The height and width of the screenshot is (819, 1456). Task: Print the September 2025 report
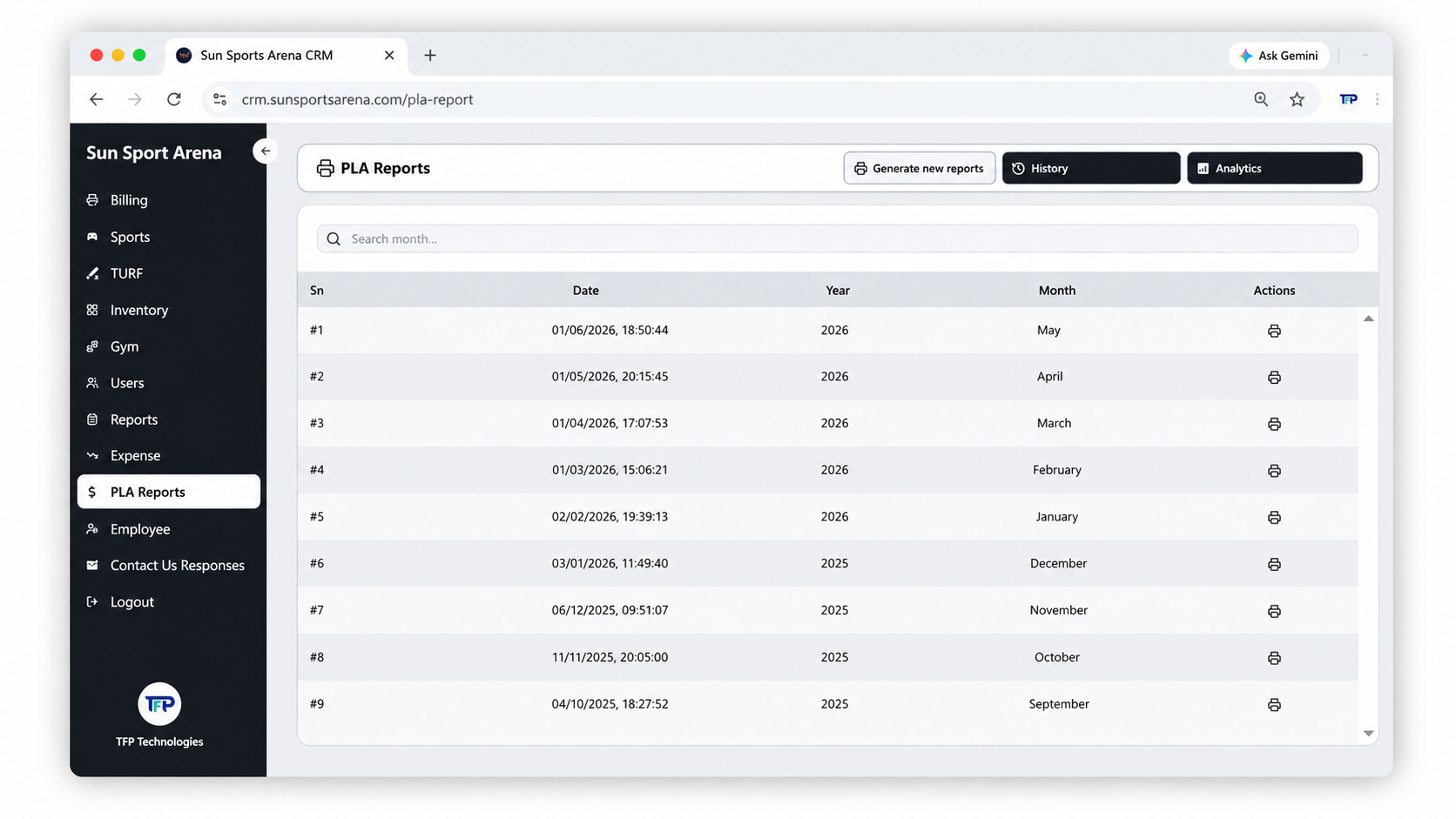pos(1274,705)
